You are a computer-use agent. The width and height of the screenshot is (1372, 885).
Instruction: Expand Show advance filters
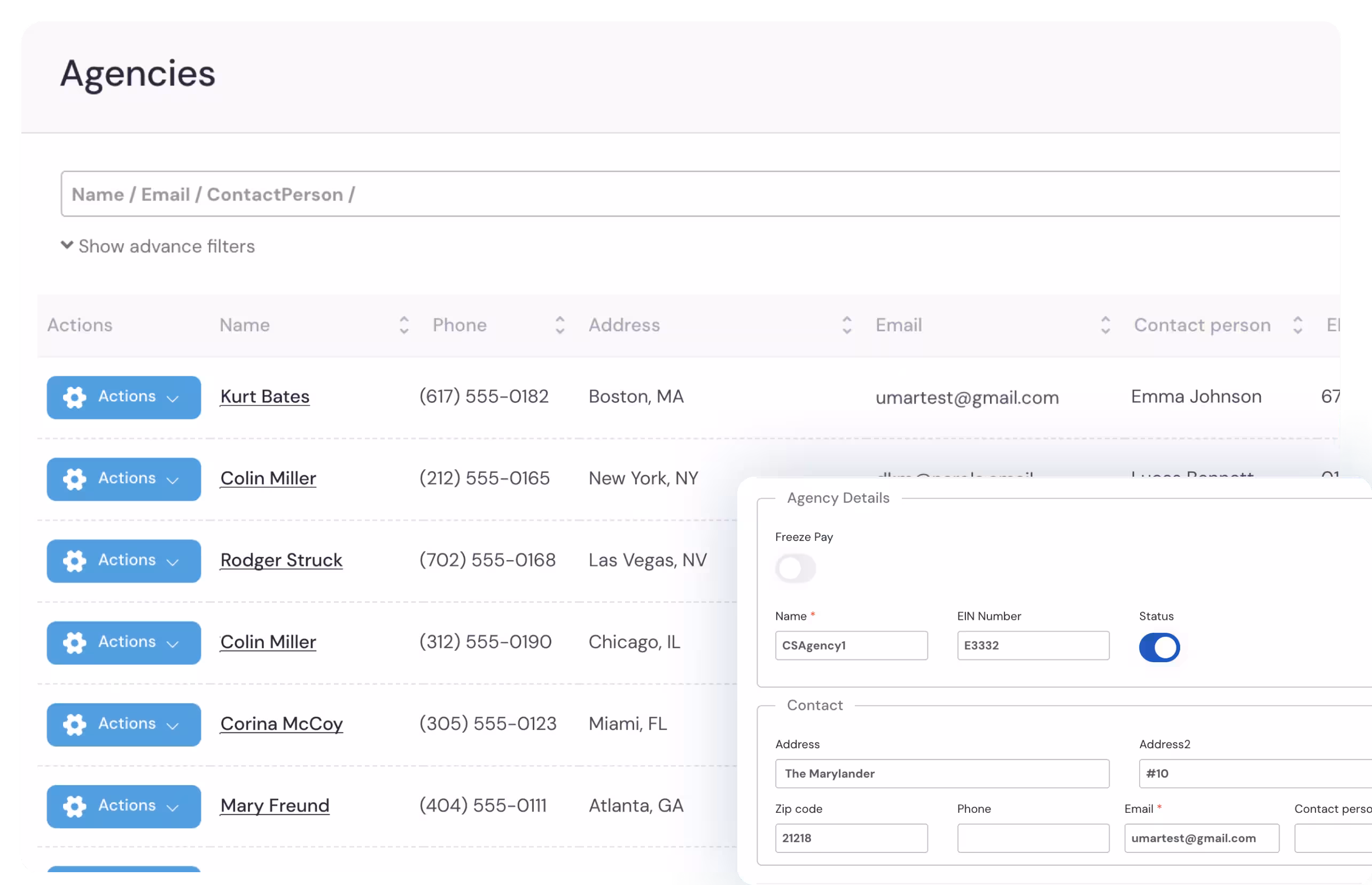(x=158, y=246)
